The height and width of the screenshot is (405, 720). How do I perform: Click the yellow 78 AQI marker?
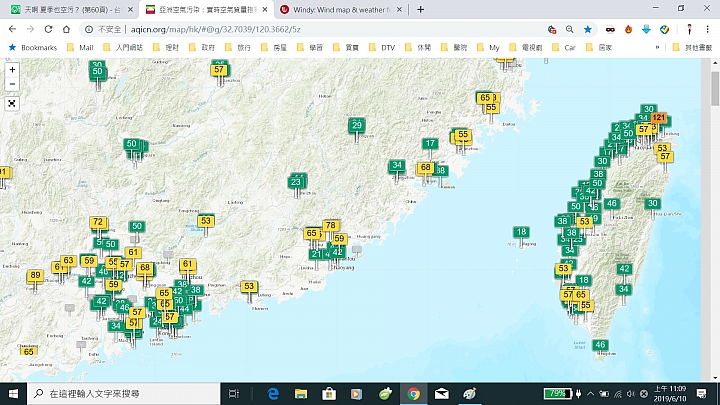pyautogui.click(x=331, y=225)
